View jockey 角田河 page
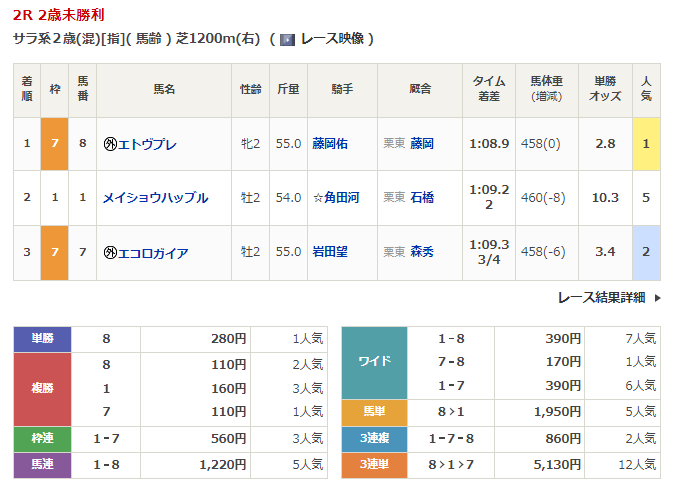The image size is (673, 486). [x=335, y=198]
